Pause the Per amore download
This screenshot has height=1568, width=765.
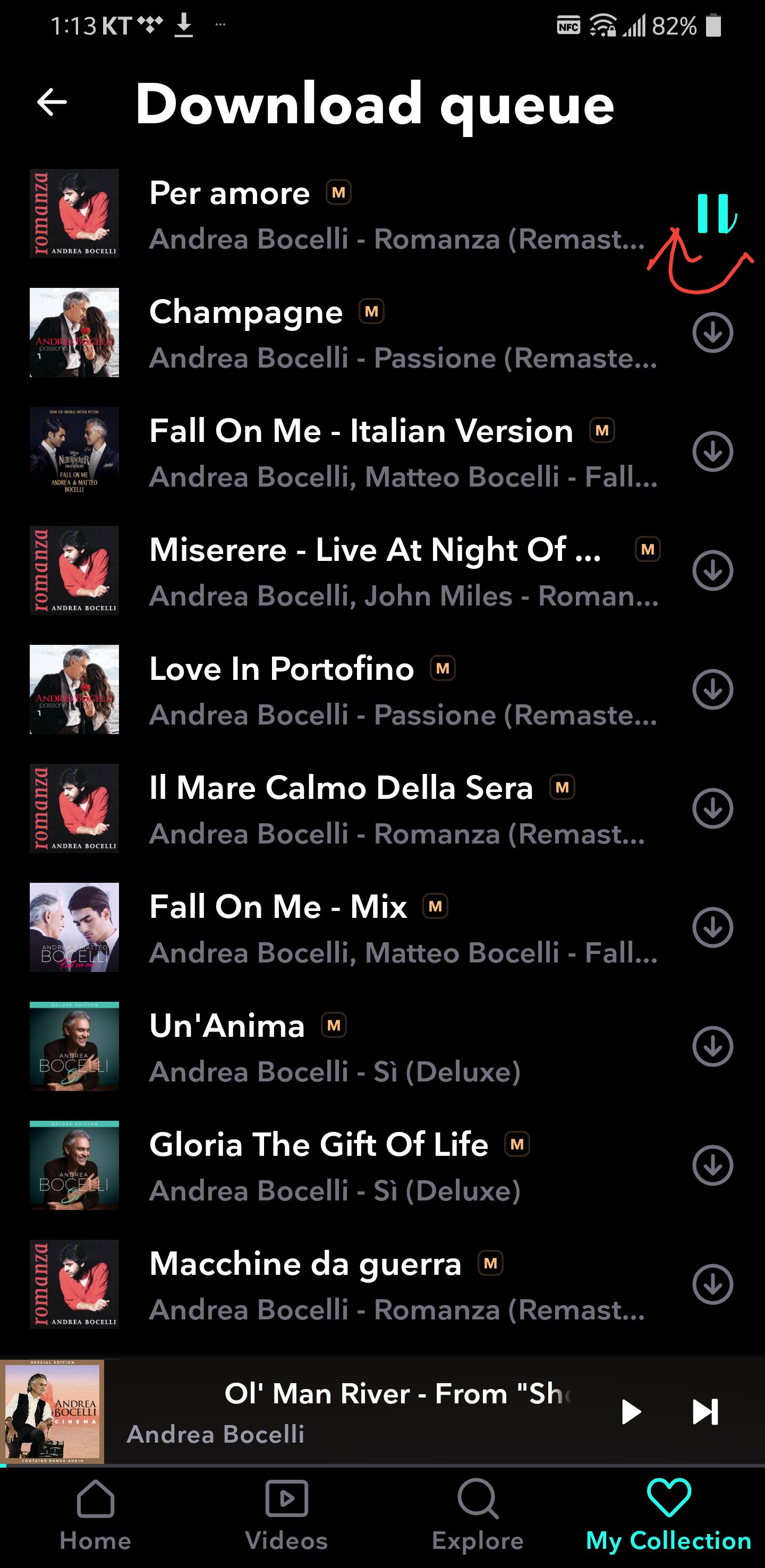coord(712,214)
